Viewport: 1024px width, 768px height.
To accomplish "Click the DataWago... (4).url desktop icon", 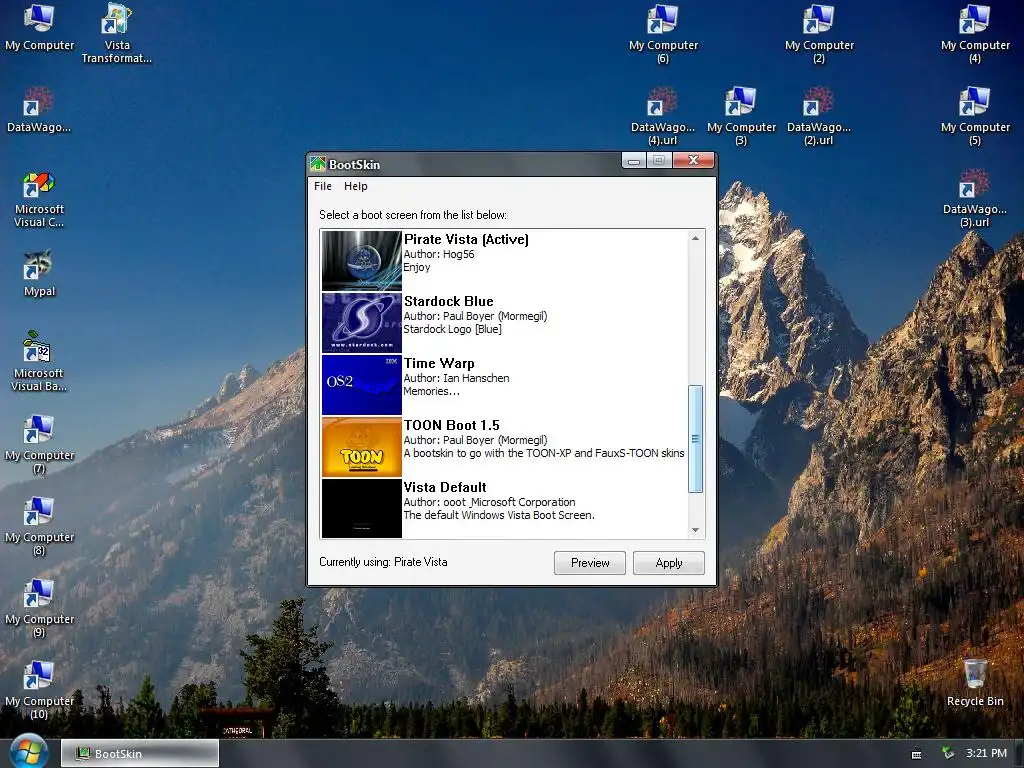I will pos(663,116).
